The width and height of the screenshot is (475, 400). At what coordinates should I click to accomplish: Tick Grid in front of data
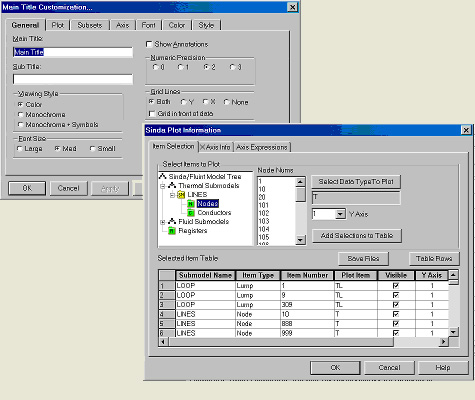click(152, 114)
